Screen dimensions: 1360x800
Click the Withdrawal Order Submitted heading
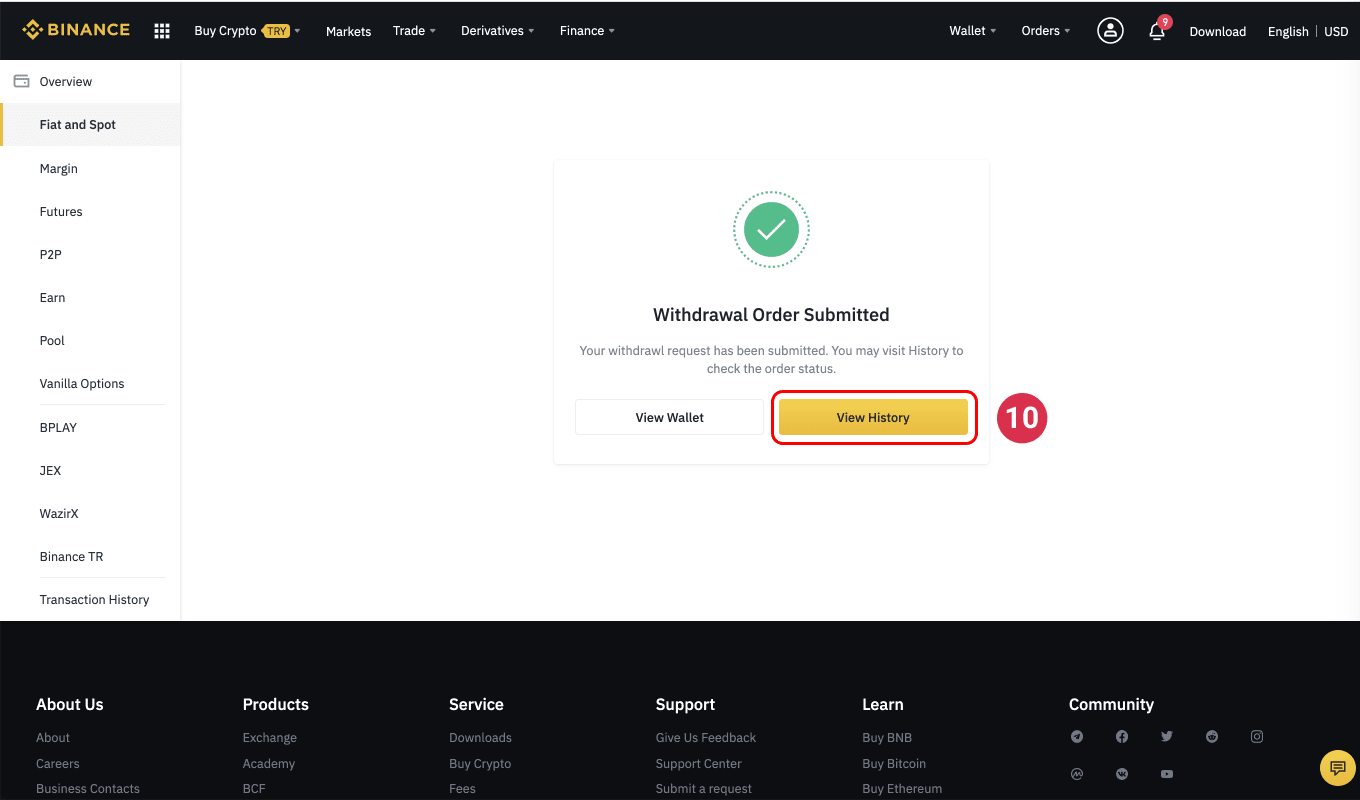(x=771, y=315)
